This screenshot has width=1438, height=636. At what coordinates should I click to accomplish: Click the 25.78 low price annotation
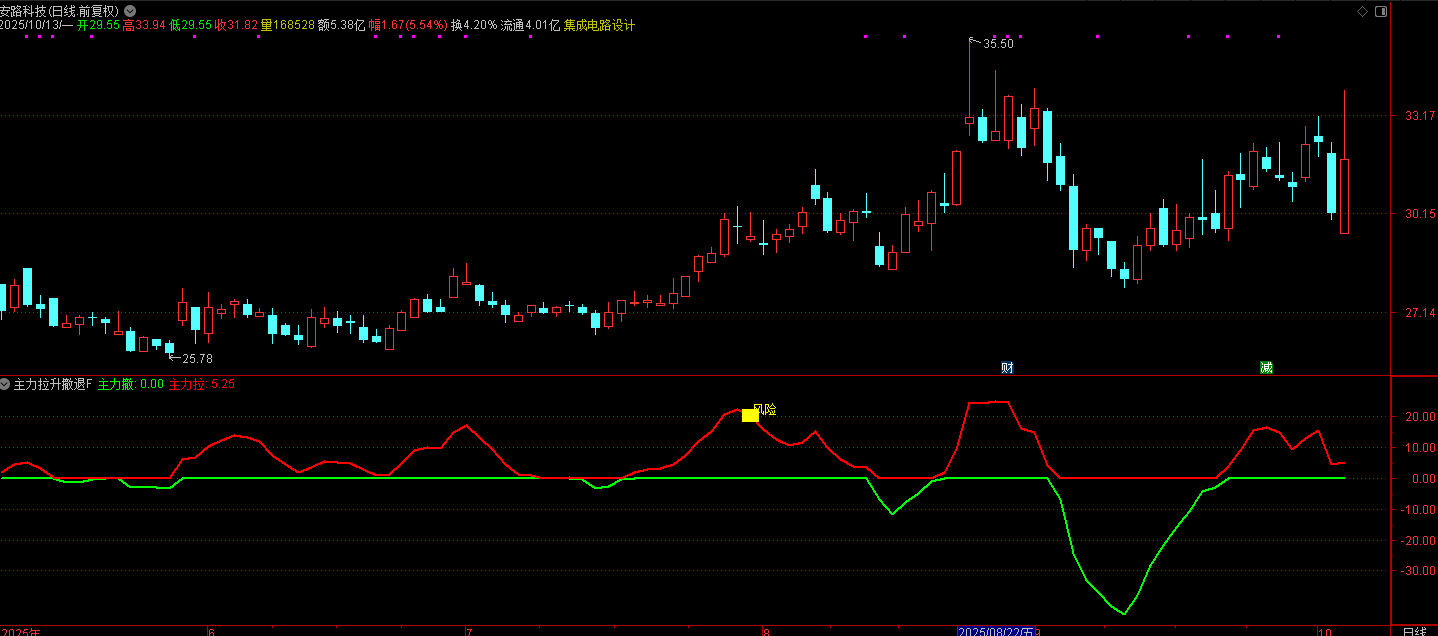[197, 358]
